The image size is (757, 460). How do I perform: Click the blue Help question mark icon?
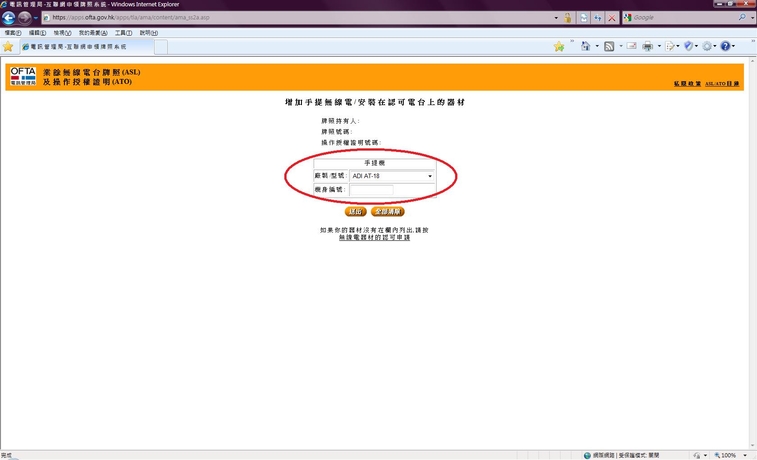point(726,46)
